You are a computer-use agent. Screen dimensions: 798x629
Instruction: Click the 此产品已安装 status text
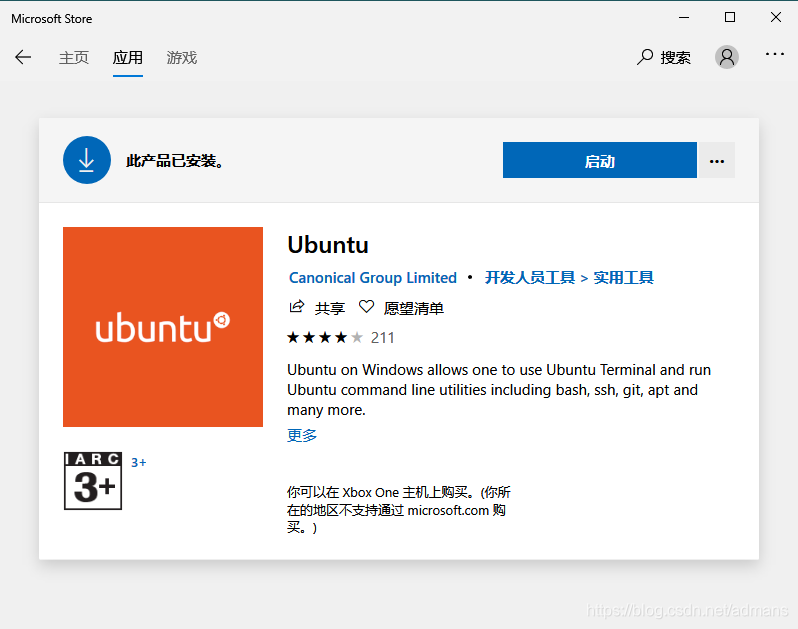(175, 161)
